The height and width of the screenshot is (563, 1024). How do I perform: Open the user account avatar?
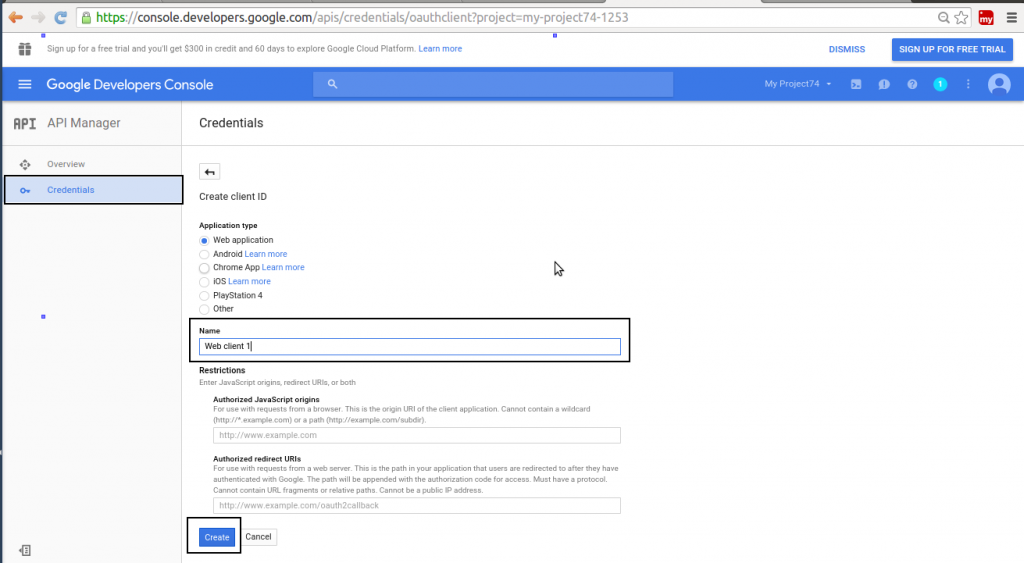[999, 84]
